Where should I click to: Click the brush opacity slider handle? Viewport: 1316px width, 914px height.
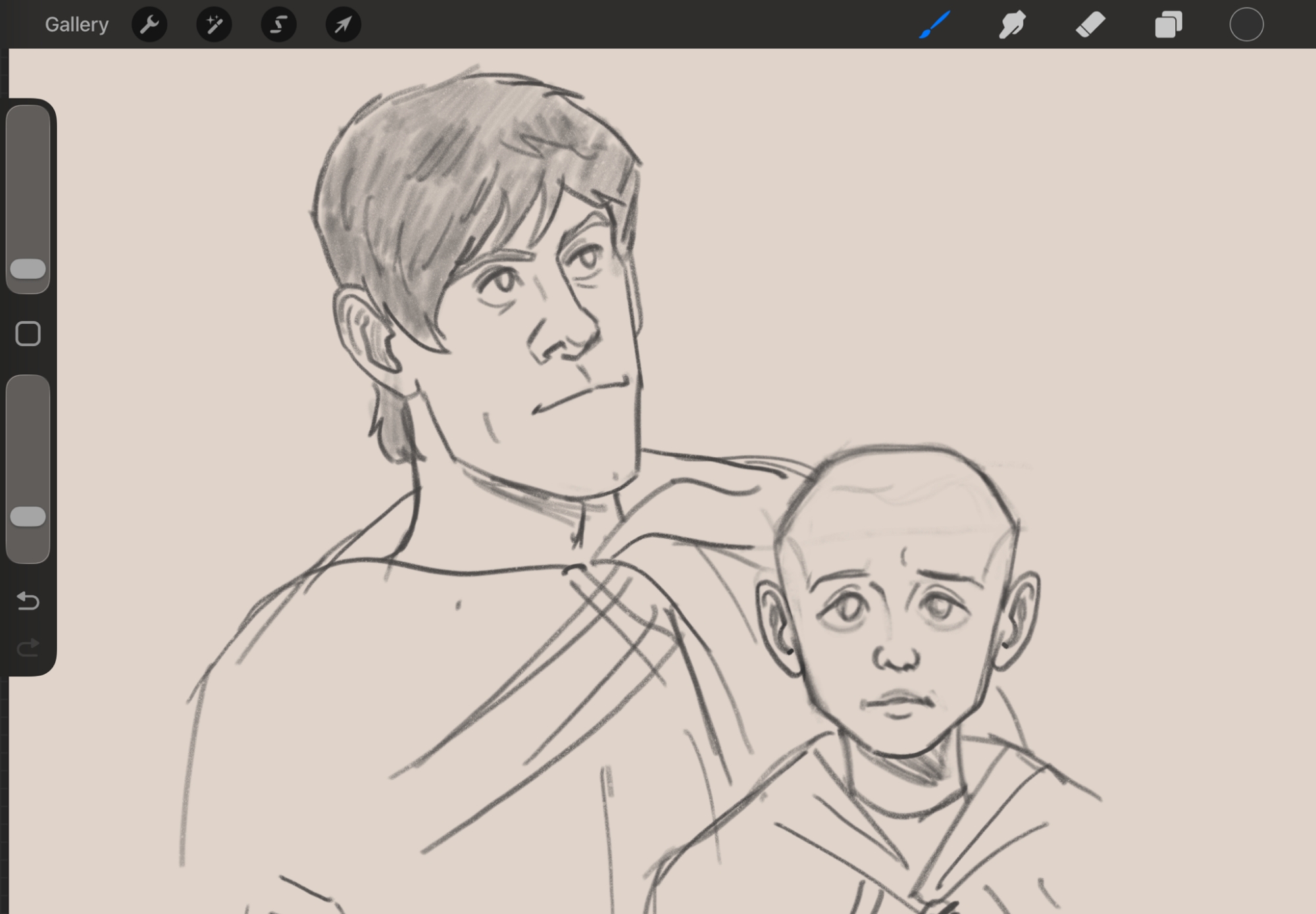(28, 517)
